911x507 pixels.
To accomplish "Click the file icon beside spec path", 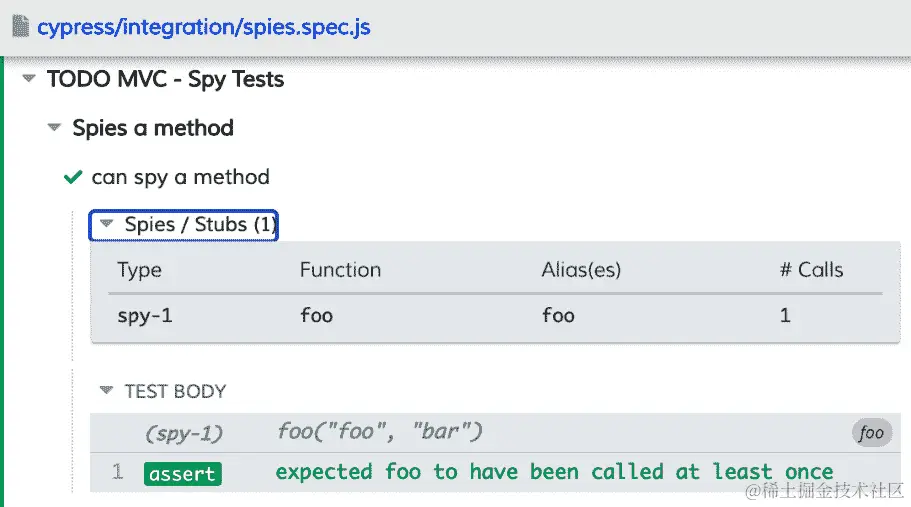I will pos(20,26).
